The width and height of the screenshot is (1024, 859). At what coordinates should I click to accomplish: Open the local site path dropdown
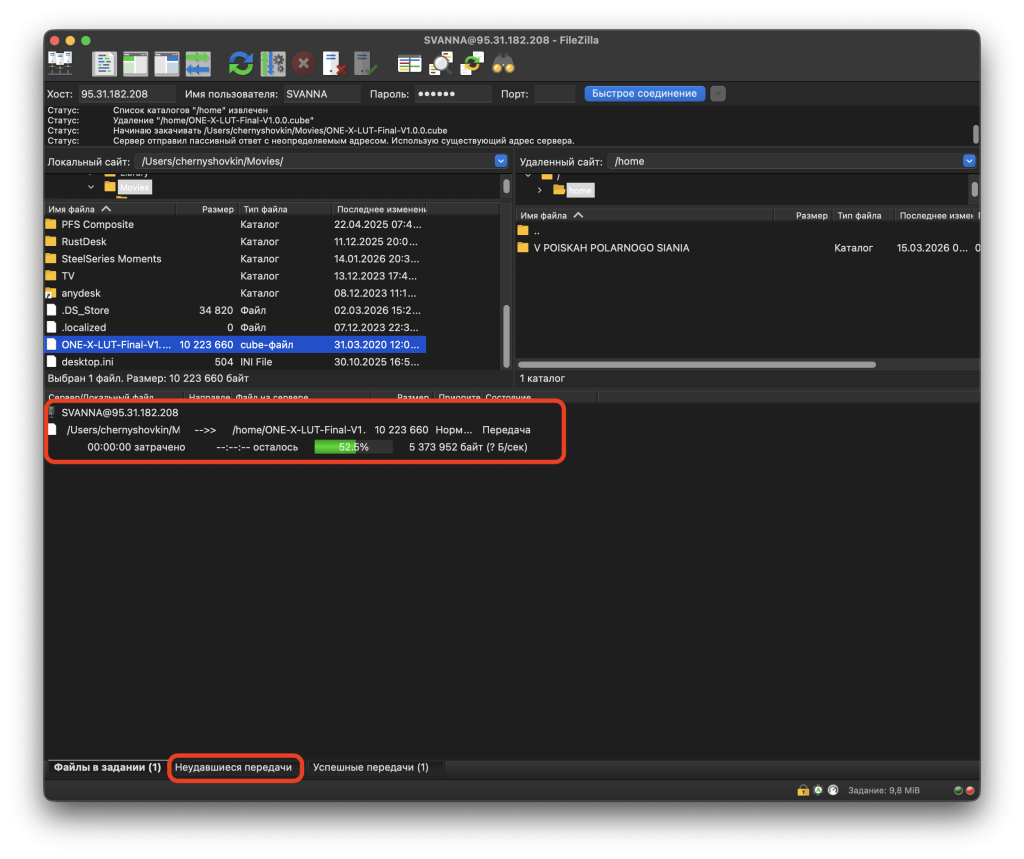pos(501,161)
